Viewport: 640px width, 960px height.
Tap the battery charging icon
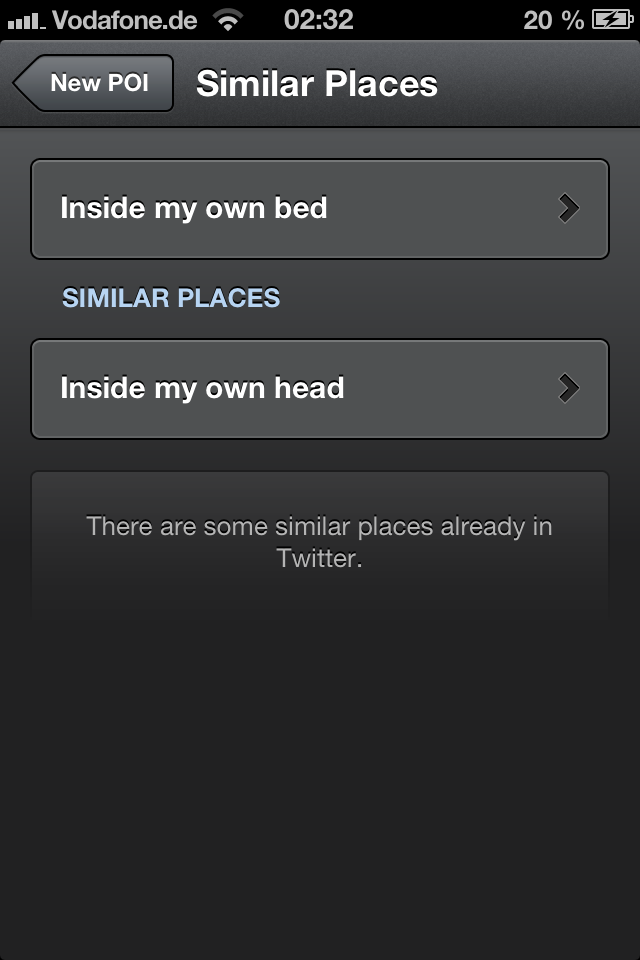point(612,20)
